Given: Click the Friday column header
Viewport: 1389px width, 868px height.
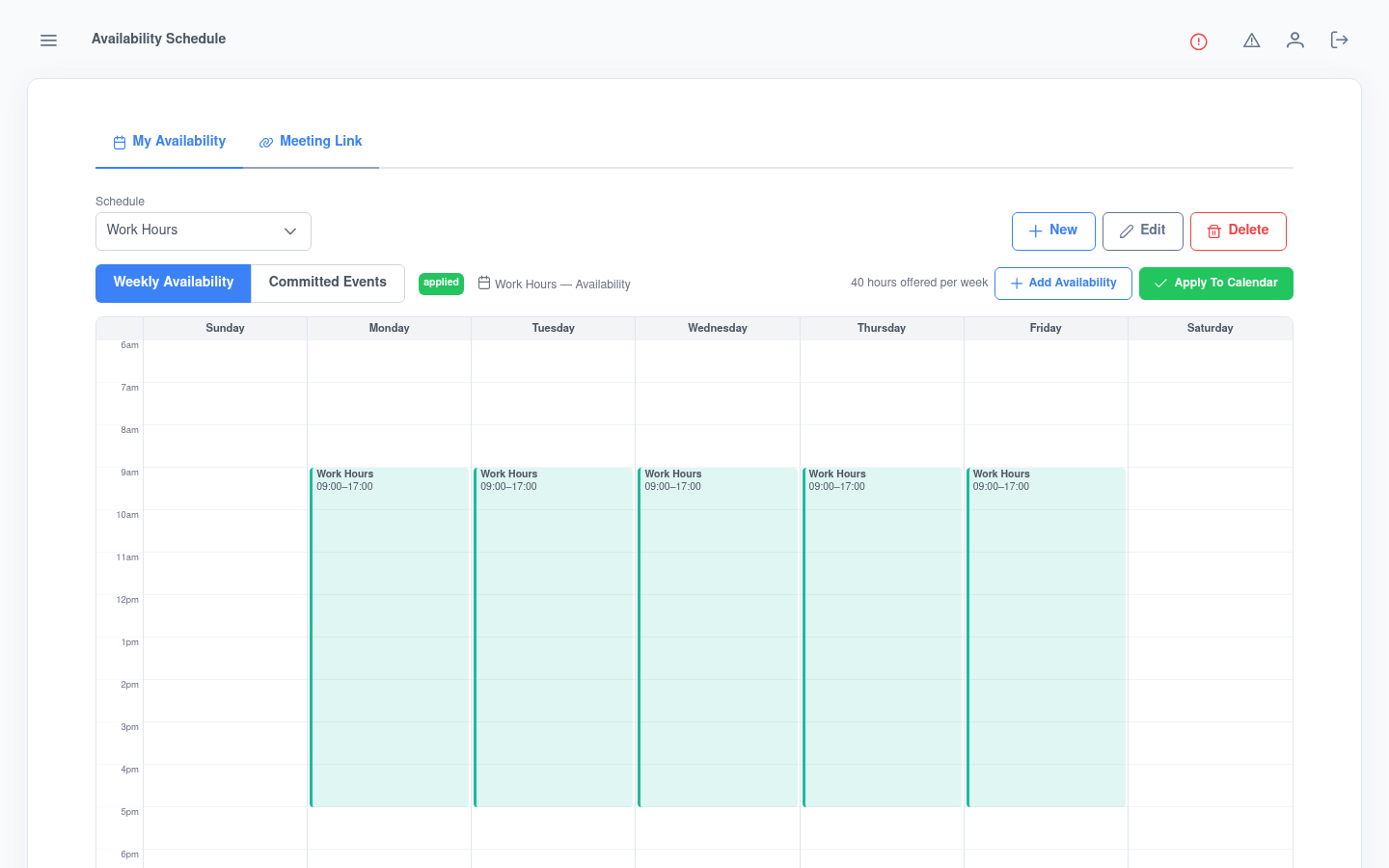Looking at the screenshot, I should [x=1046, y=329].
